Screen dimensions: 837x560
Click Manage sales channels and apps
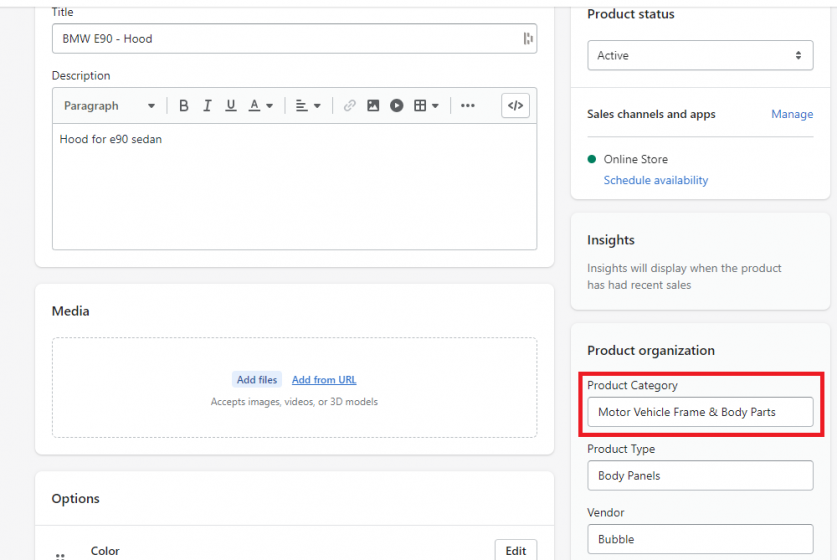tap(791, 114)
